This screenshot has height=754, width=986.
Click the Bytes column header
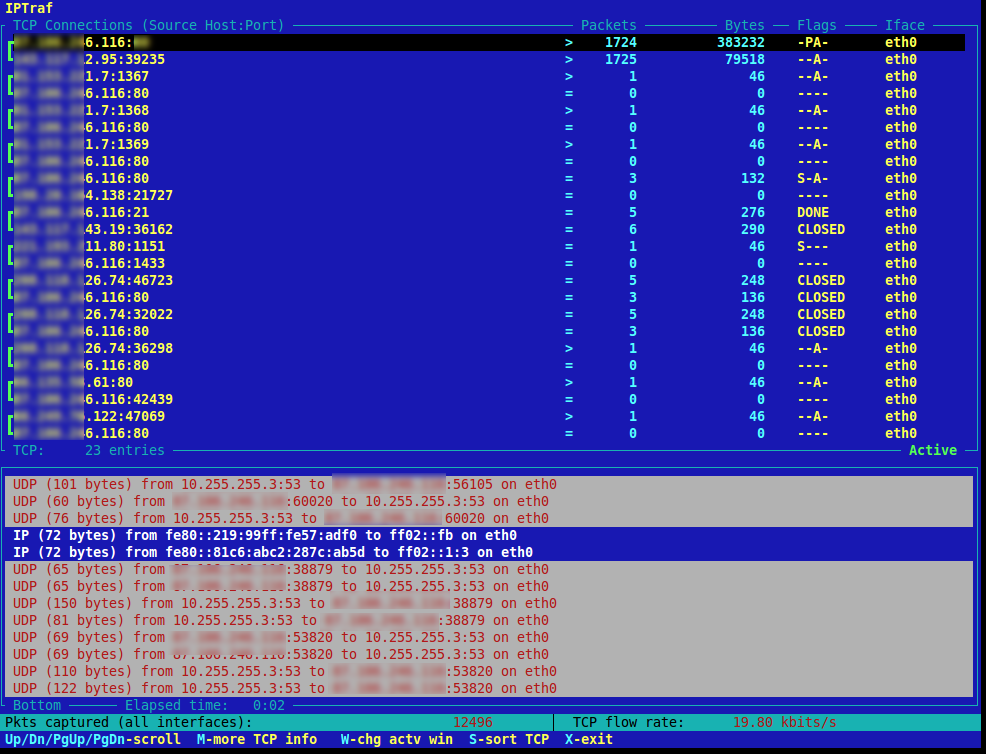745,25
